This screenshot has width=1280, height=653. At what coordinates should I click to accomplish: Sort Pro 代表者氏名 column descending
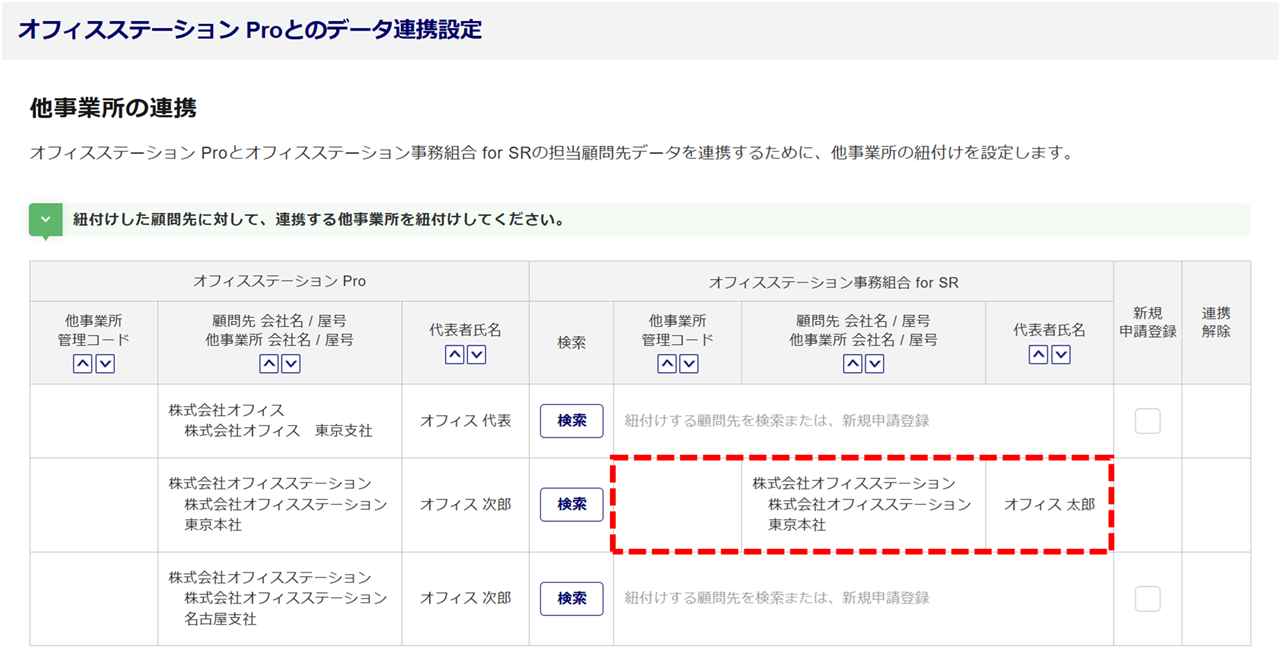[477, 354]
